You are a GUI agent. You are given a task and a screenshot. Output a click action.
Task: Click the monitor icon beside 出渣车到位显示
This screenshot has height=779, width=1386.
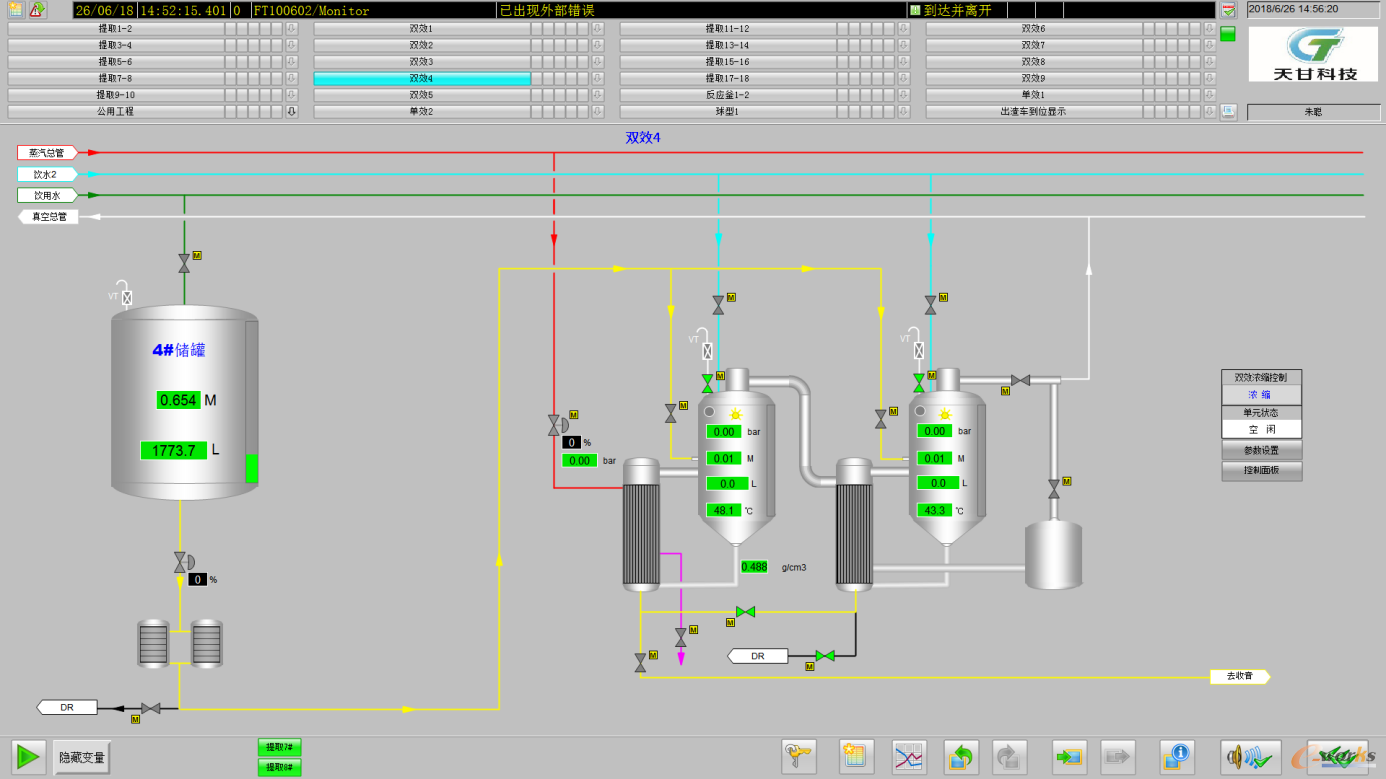tap(1228, 112)
